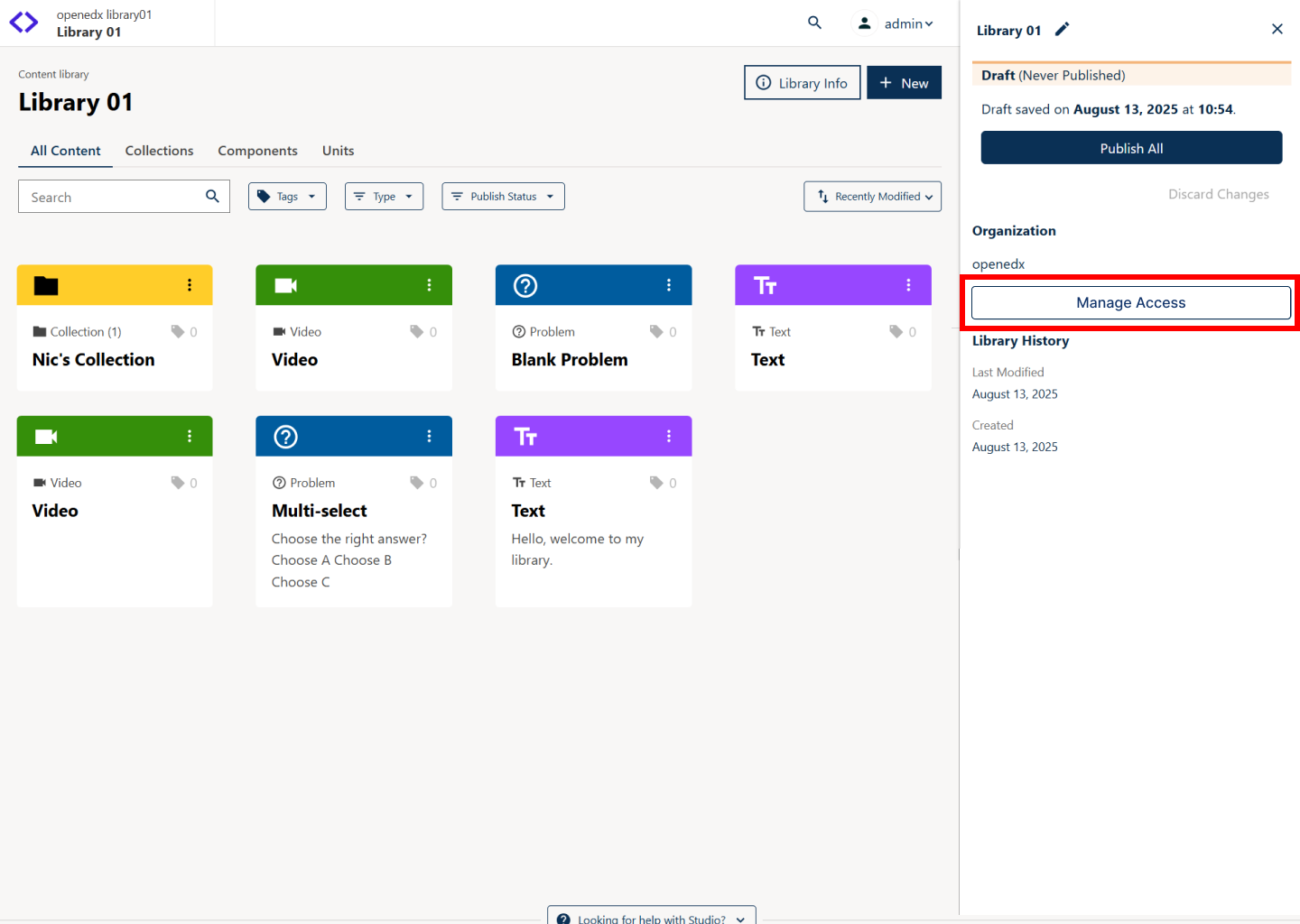
Task: Click the edit pencil next to Library 01 title
Action: coord(1062,29)
